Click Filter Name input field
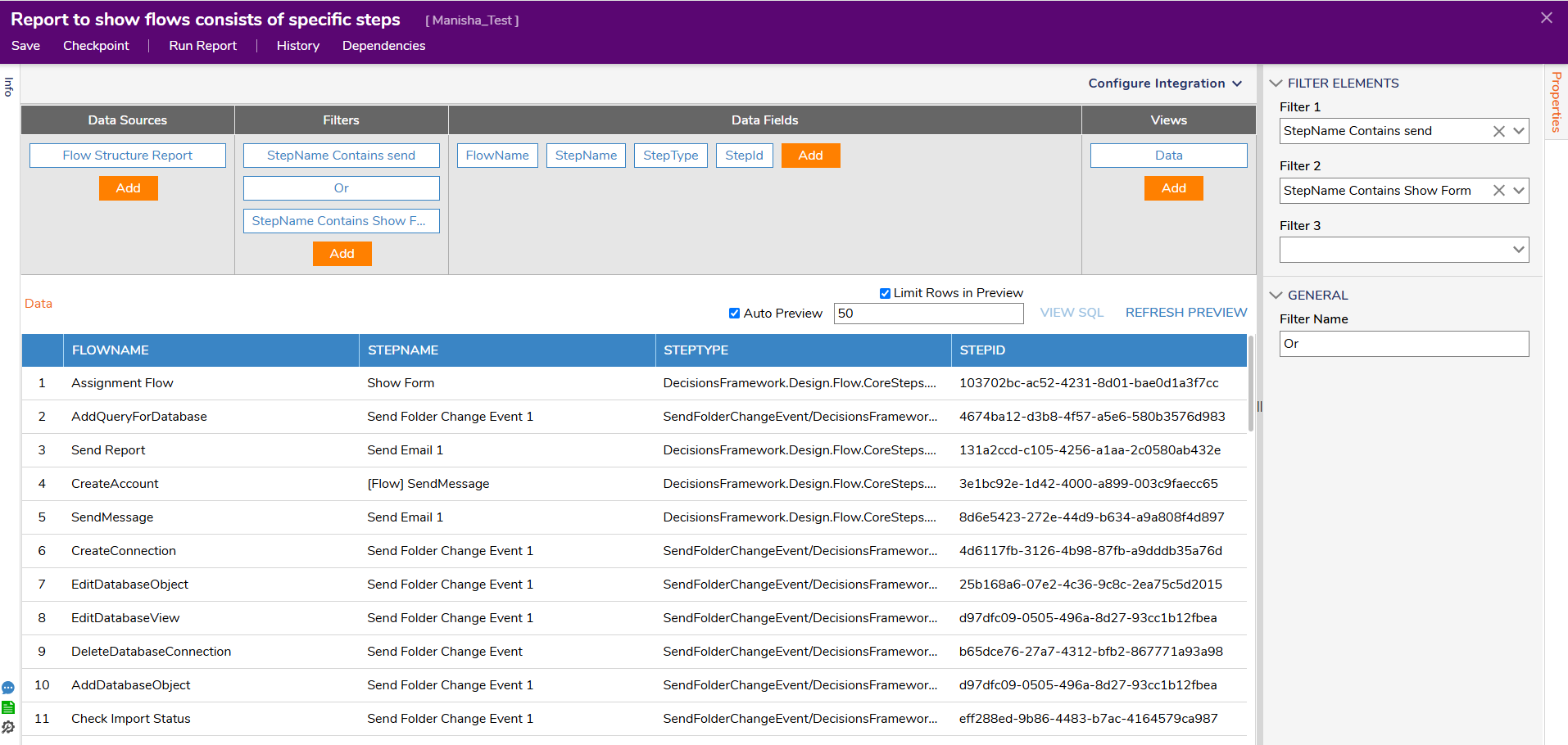1568x745 pixels. pos(1404,344)
